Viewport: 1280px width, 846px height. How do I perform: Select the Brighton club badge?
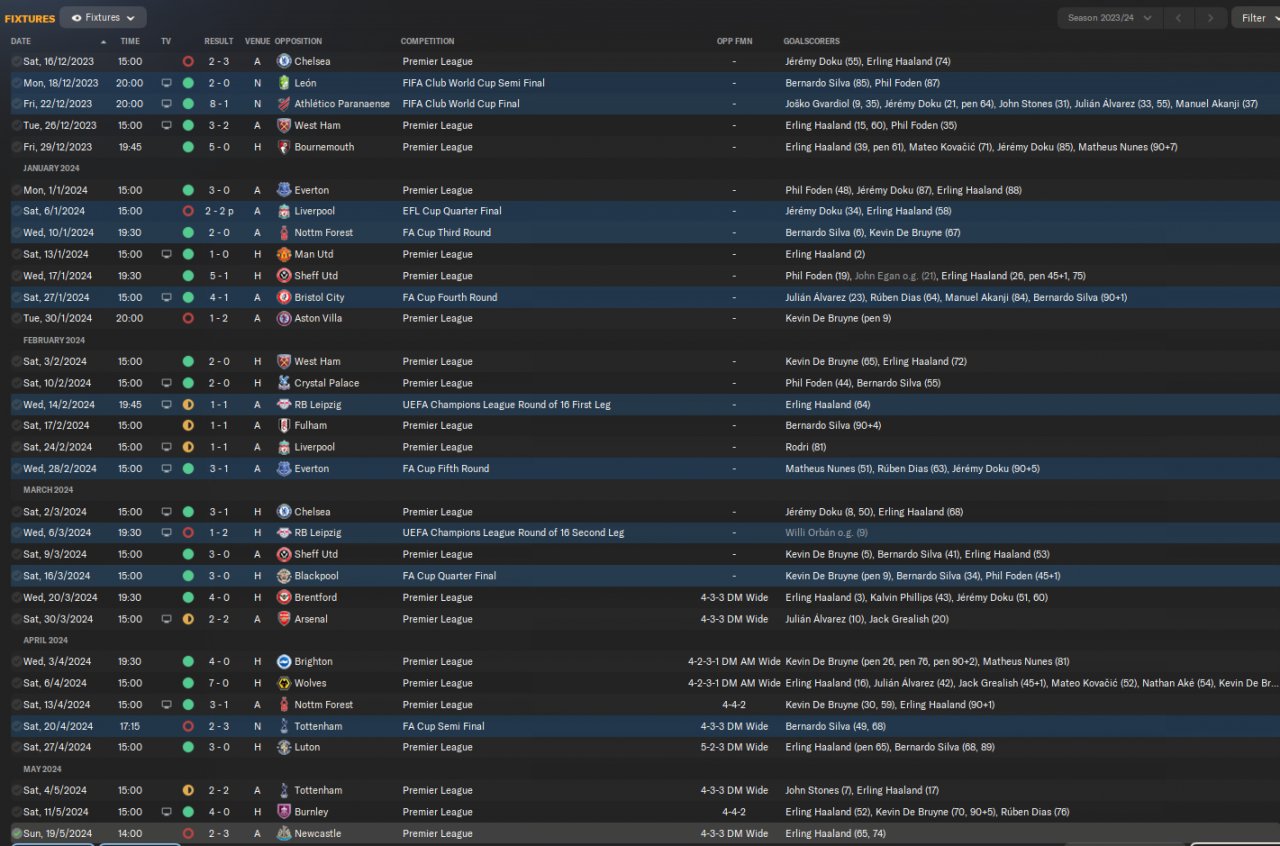(284, 661)
